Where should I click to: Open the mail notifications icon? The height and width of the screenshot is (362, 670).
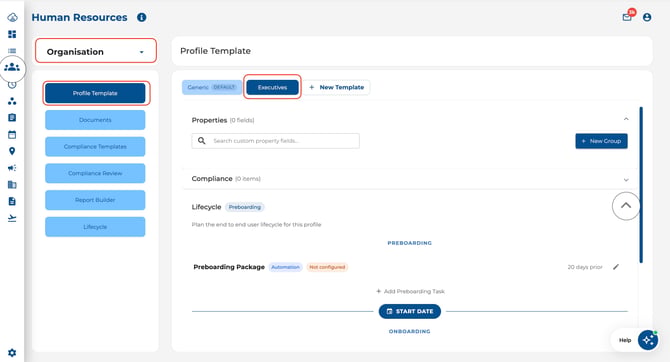tap(627, 17)
